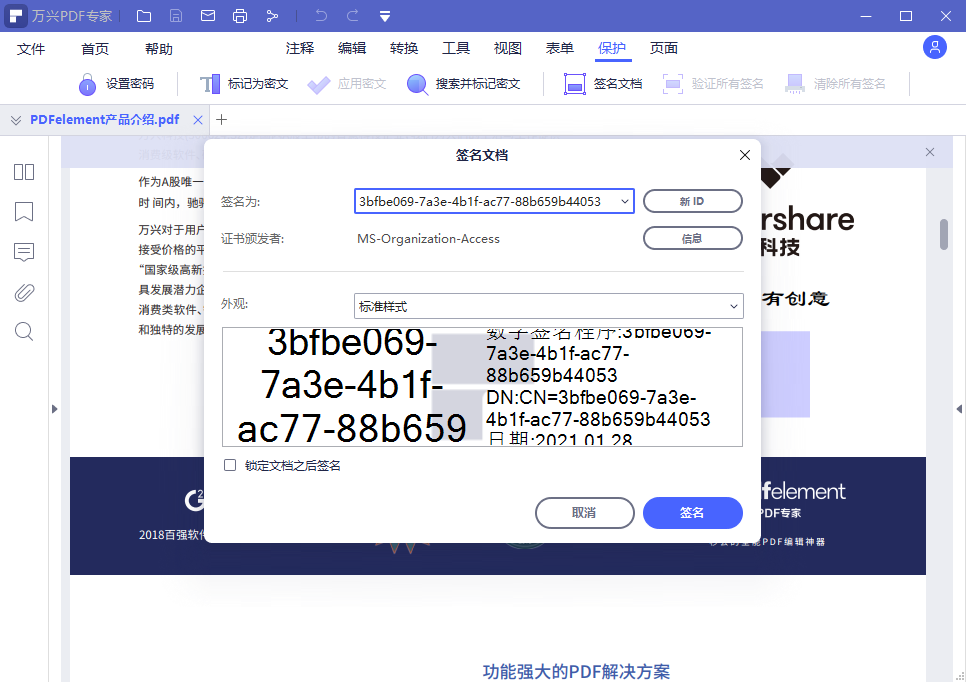Expand the dropdown arrow in the title bar
The width and height of the screenshot is (966, 682).
click(x=385, y=15)
